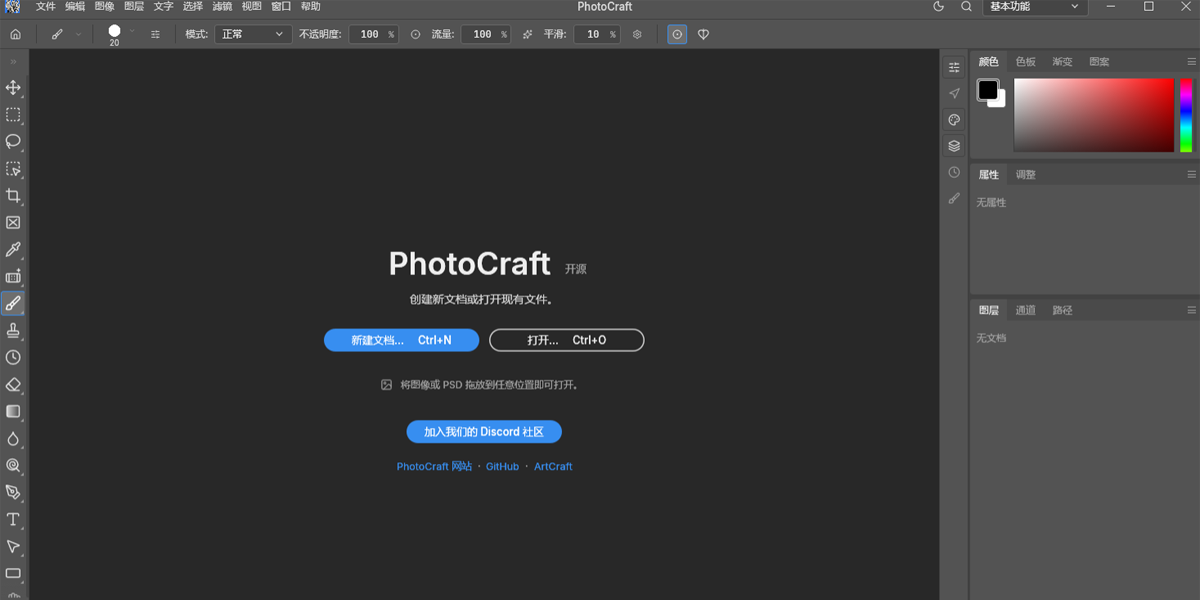Viewport: 1200px width, 600px height.
Task: Switch to the 通道 tab
Action: click(1025, 310)
